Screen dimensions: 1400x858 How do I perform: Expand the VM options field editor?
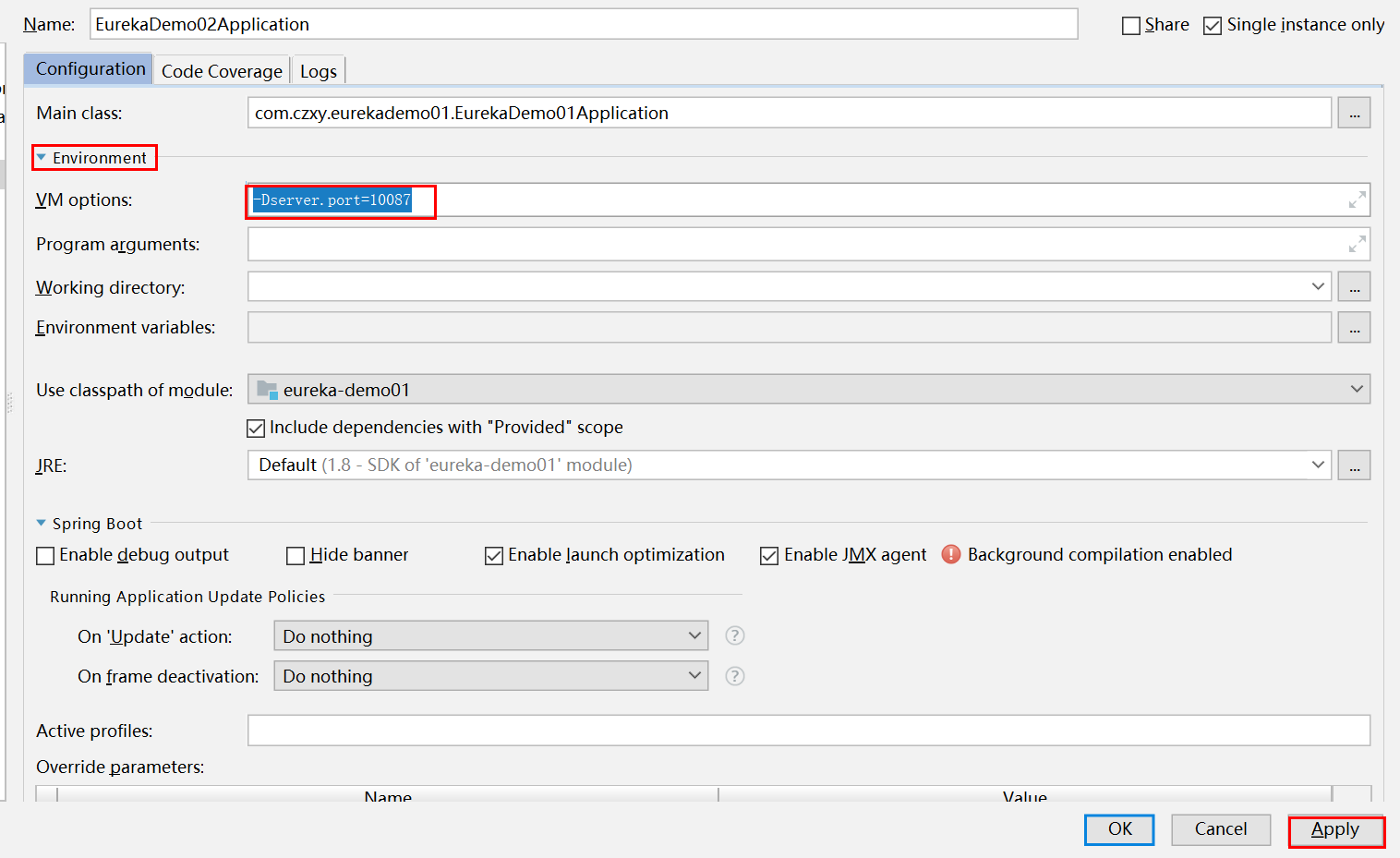coord(1357,199)
